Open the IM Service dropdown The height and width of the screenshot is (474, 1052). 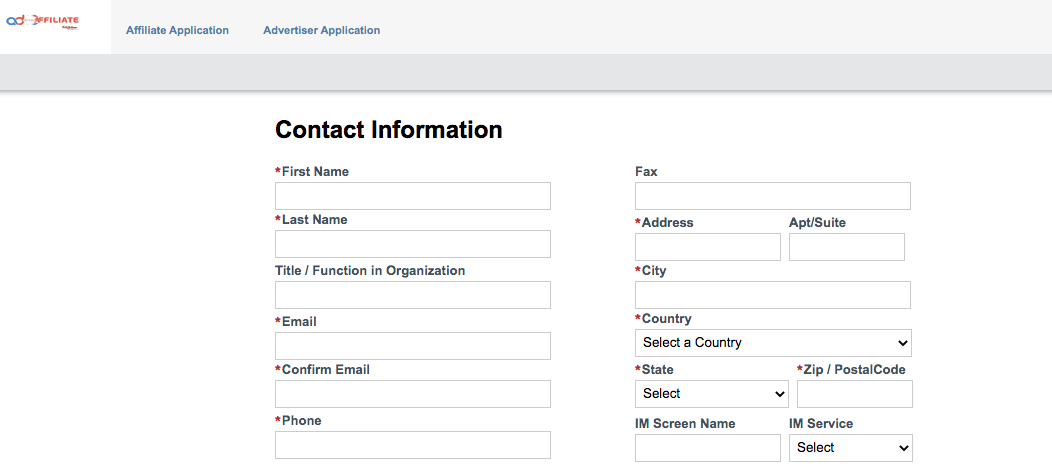[850, 448]
